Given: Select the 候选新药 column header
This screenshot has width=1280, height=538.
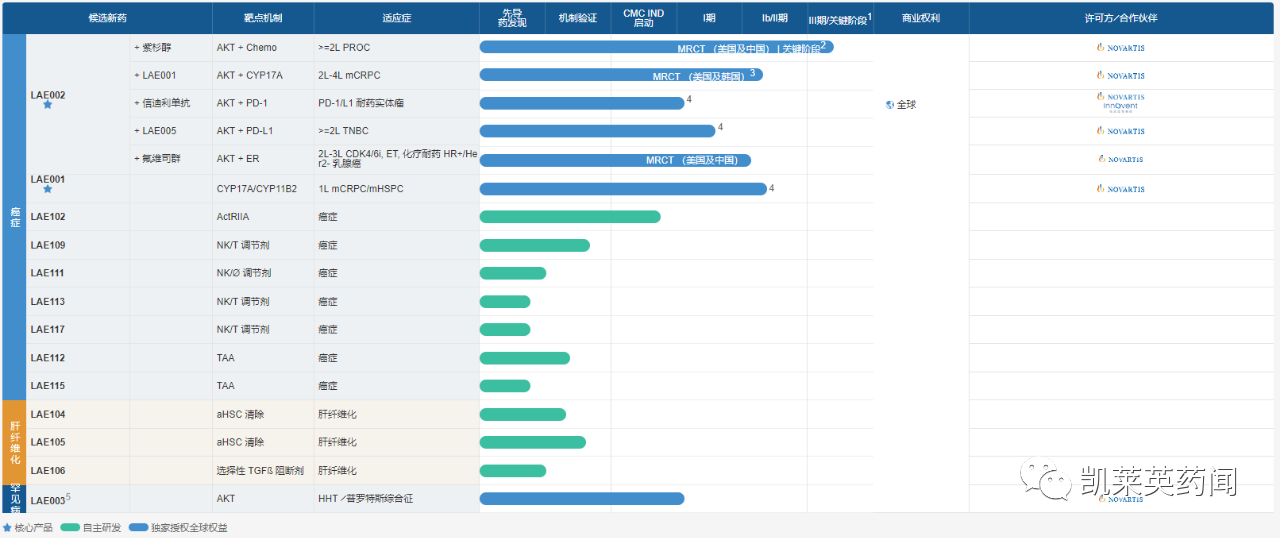Looking at the screenshot, I should click(107, 18).
